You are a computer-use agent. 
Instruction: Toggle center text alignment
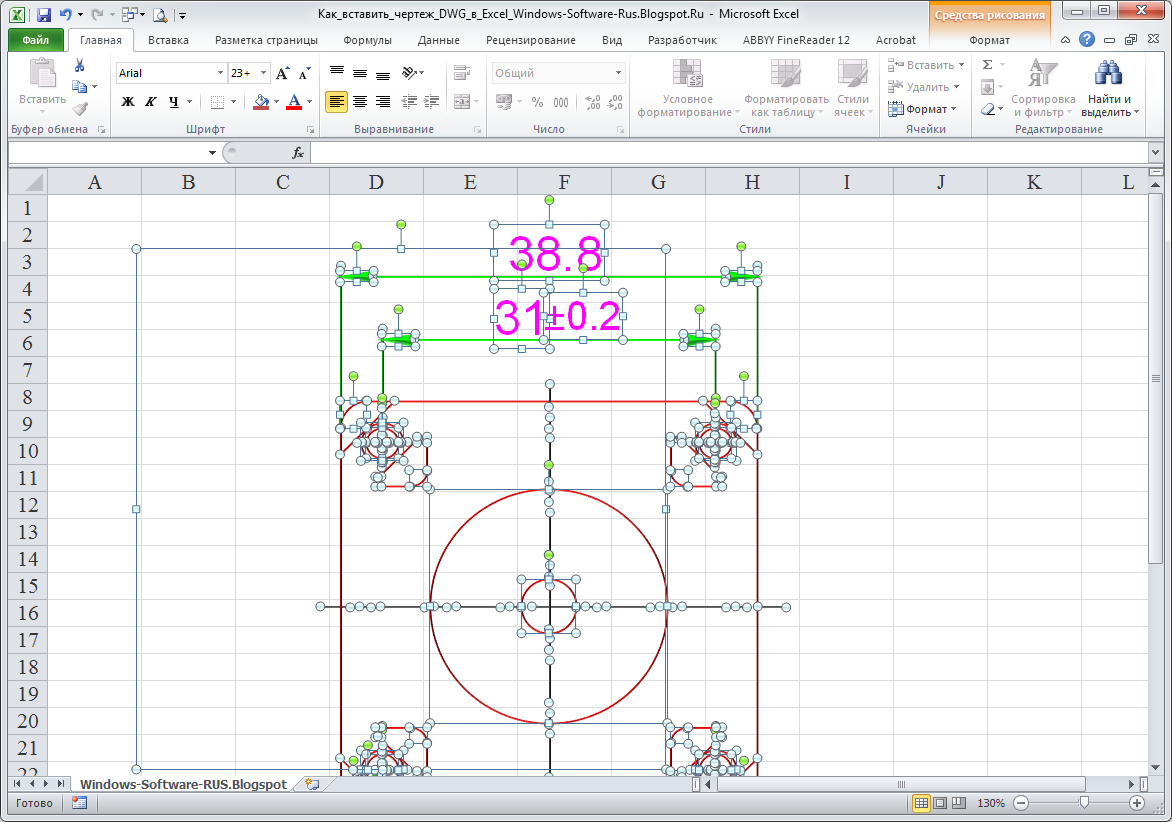[360, 102]
